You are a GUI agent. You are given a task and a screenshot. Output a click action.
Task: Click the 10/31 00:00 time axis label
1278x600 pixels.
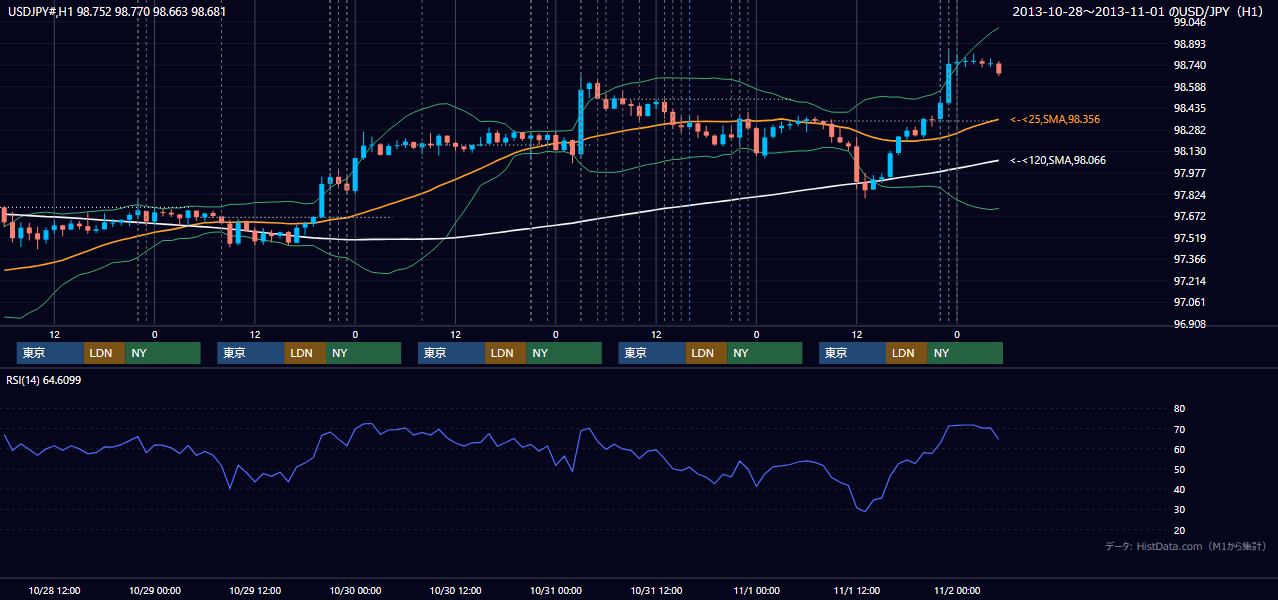pos(556,590)
